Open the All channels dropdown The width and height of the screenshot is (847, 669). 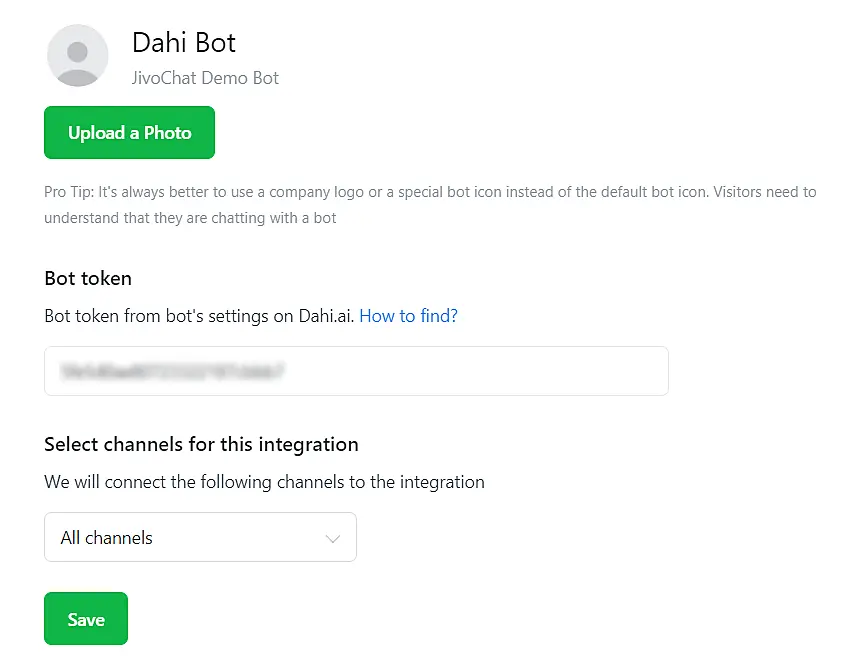pyautogui.click(x=200, y=537)
